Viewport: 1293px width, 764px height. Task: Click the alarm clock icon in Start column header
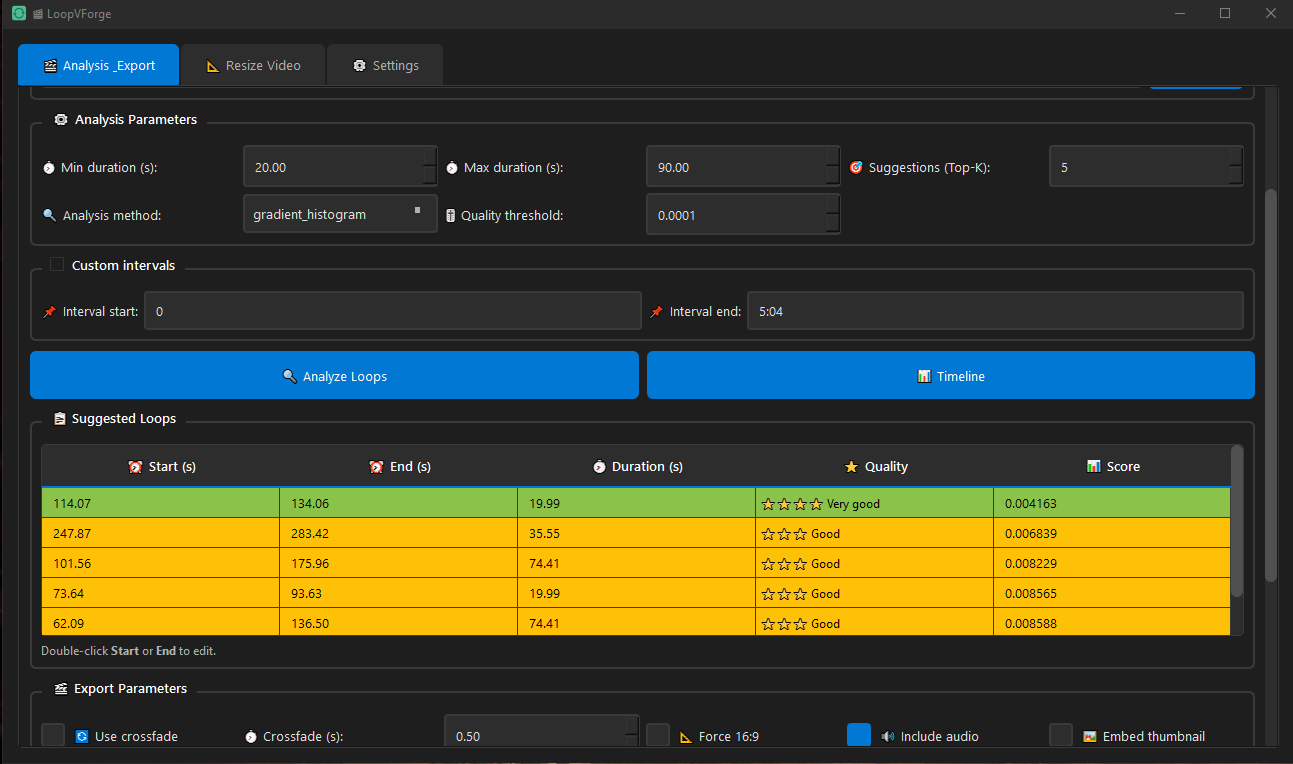pos(135,467)
